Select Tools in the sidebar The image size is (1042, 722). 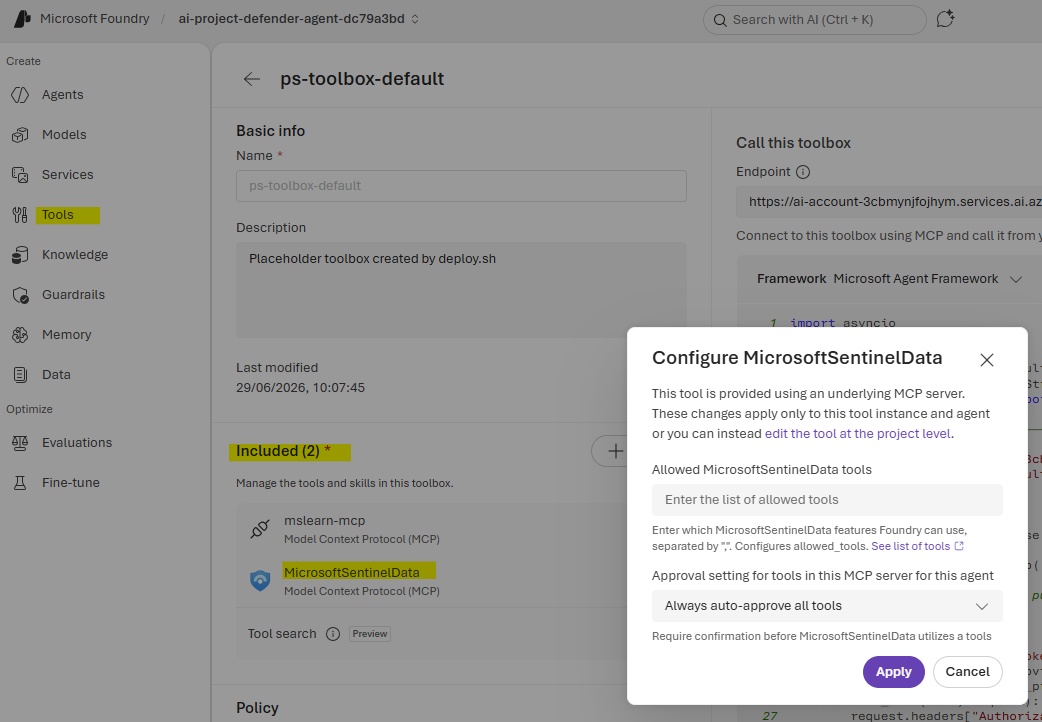[x=58, y=215]
